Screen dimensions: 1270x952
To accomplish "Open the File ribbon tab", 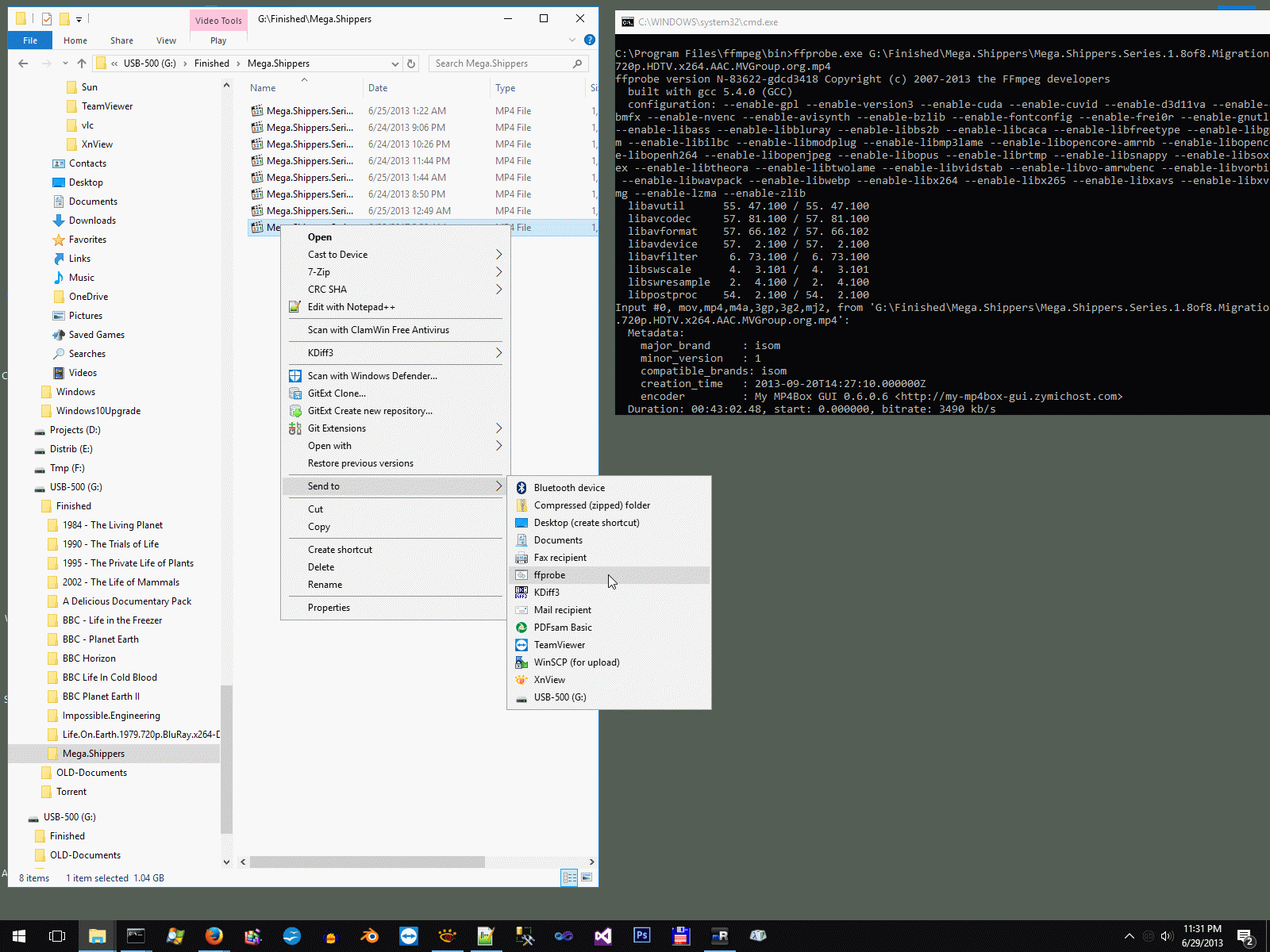I will coord(30,40).
